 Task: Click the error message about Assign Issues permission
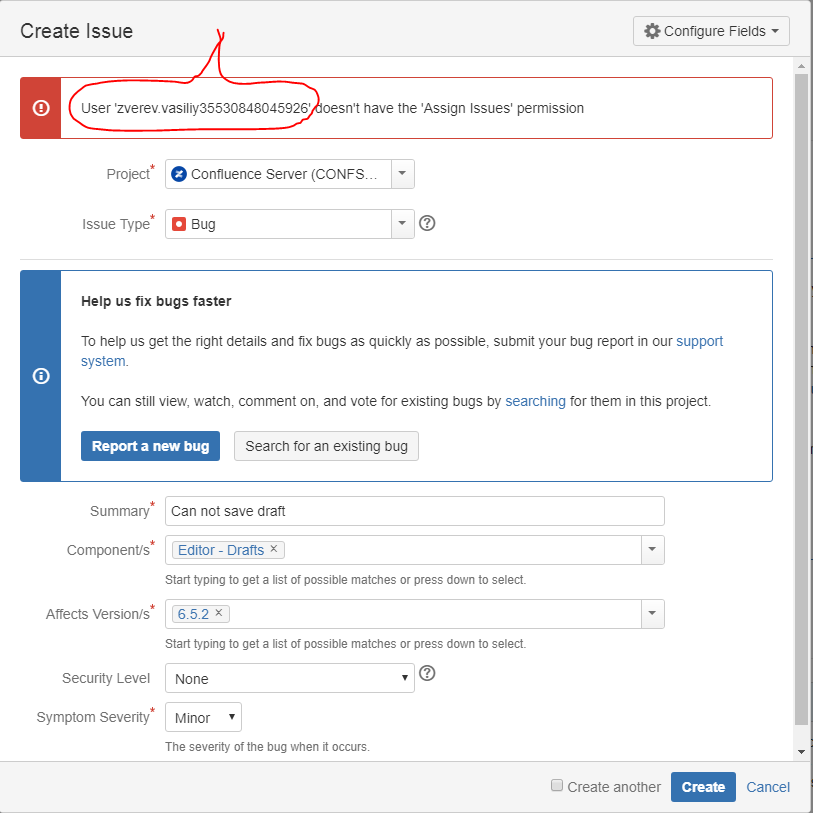click(x=332, y=108)
